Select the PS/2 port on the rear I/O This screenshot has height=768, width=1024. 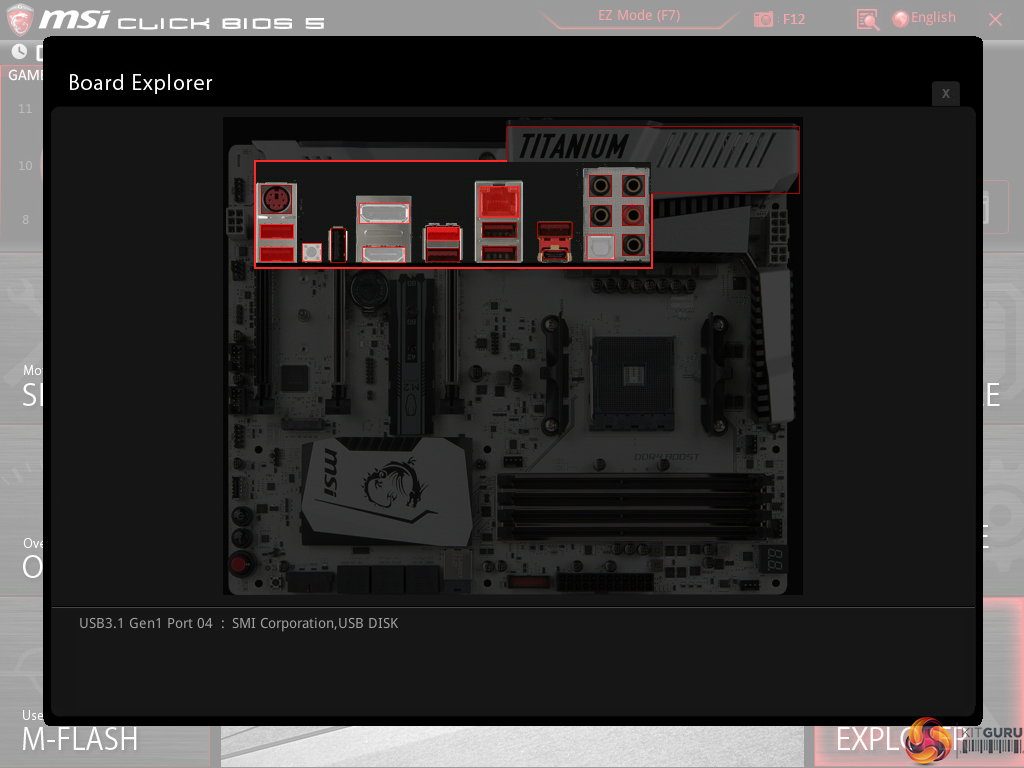(276, 199)
